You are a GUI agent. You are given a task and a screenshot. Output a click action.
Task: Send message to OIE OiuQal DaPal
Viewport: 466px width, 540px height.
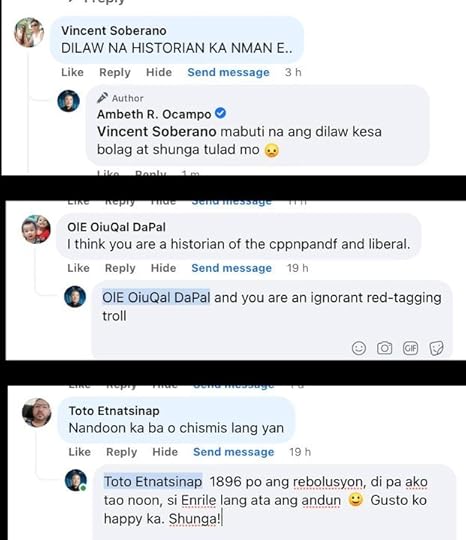tap(231, 268)
